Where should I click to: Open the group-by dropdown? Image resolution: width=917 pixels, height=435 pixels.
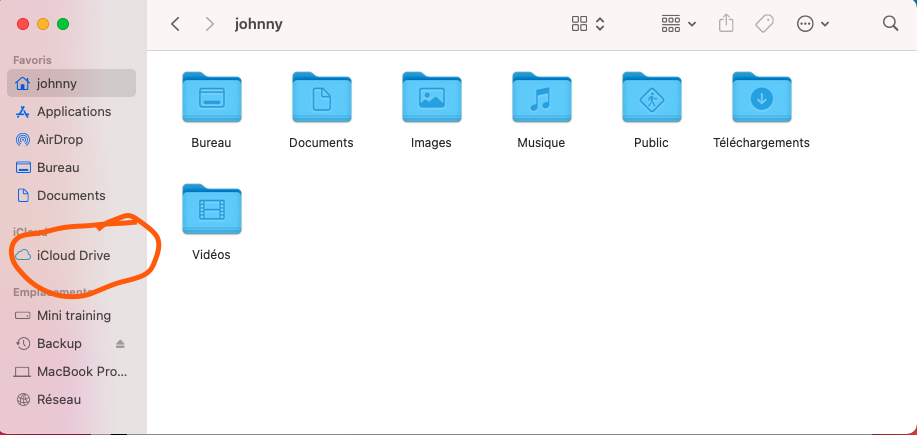tap(679, 24)
